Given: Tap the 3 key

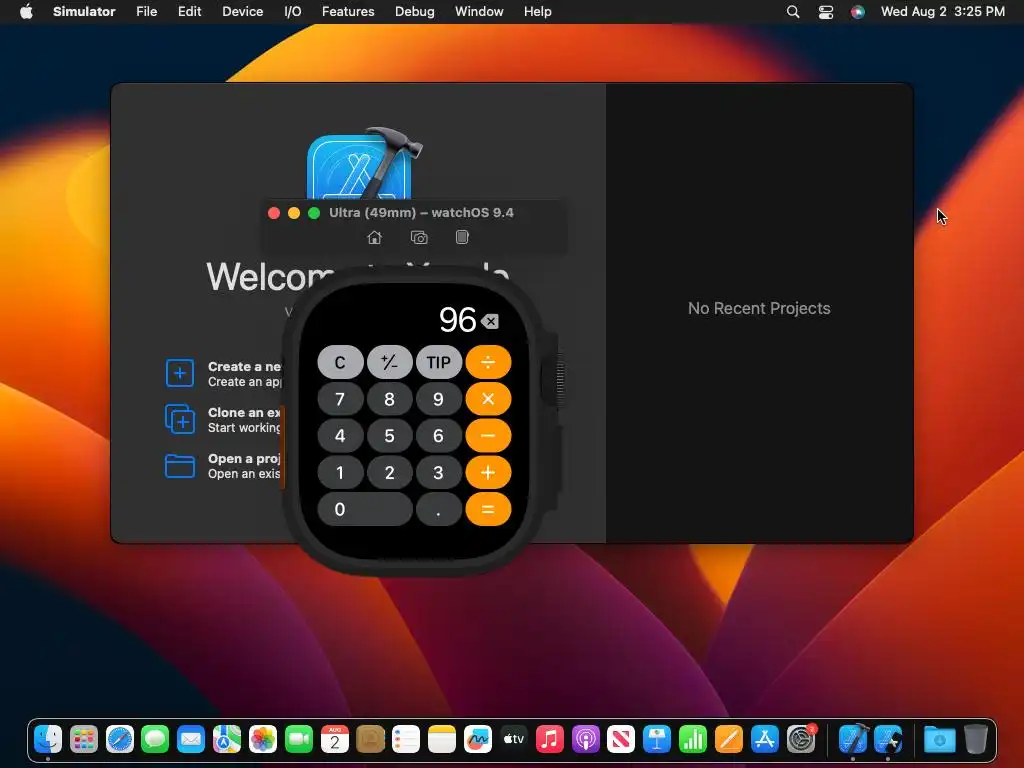Looking at the screenshot, I should click(439, 472).
